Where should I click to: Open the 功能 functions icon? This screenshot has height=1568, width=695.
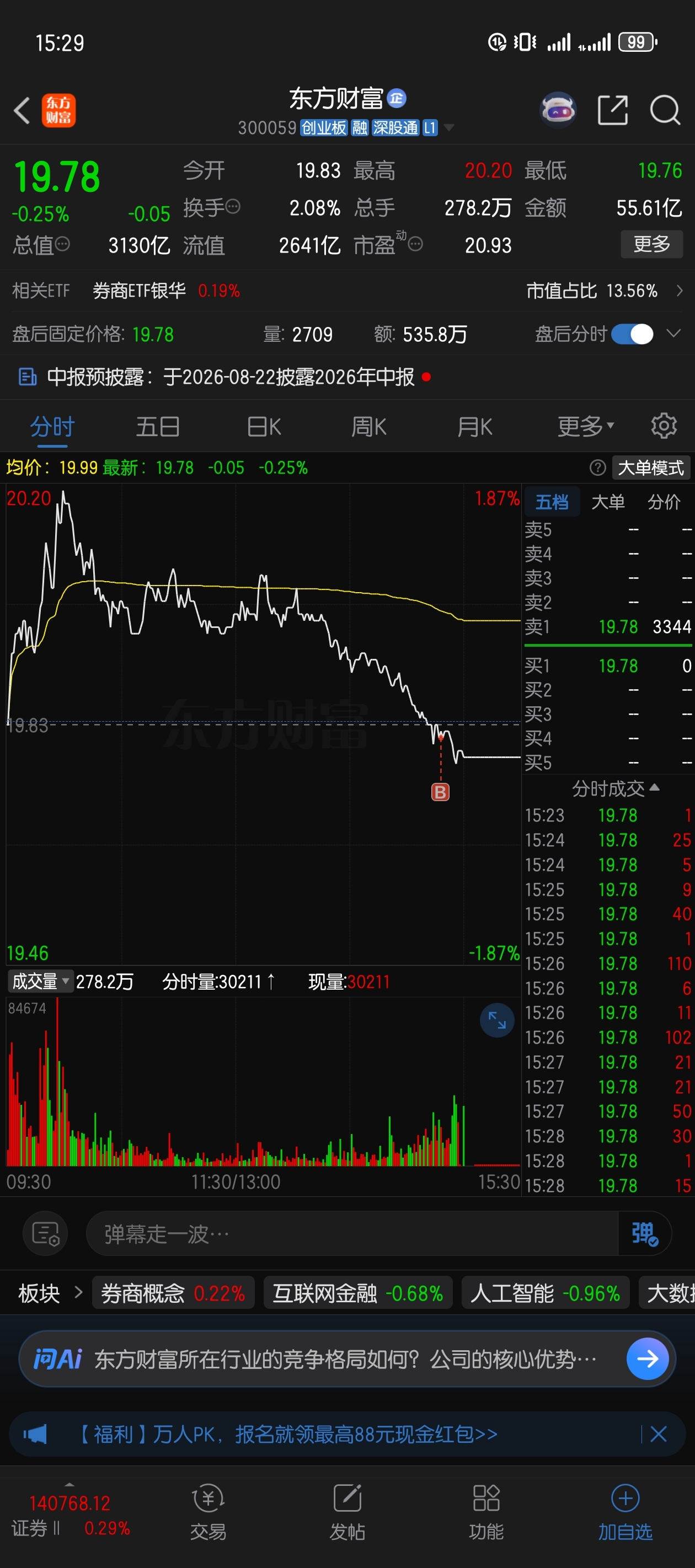click(486, 1512)
